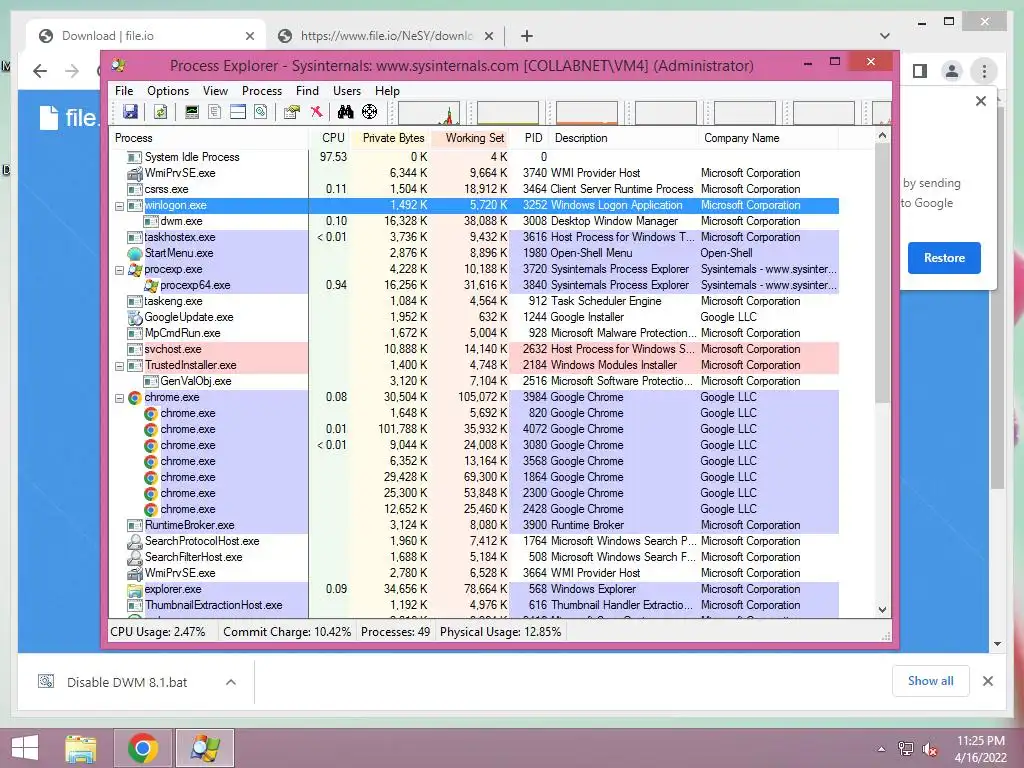
Task: Click CPU Usage status bar entry
Action: point(157,632)
